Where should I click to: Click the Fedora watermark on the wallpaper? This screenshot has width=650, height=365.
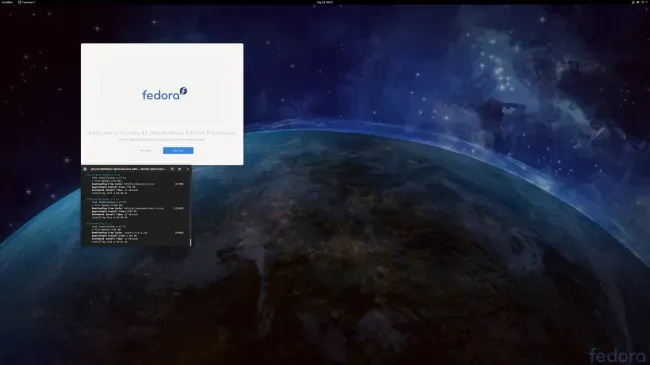point(617,355)
